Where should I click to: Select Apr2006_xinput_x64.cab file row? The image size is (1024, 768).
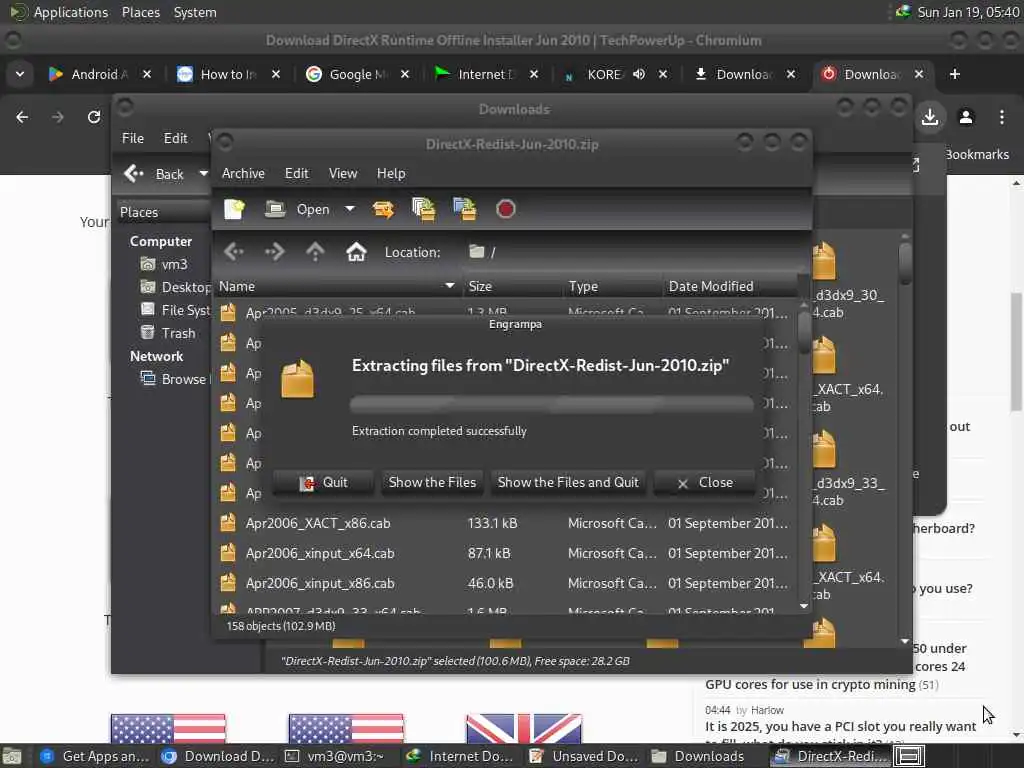[506, 553]
